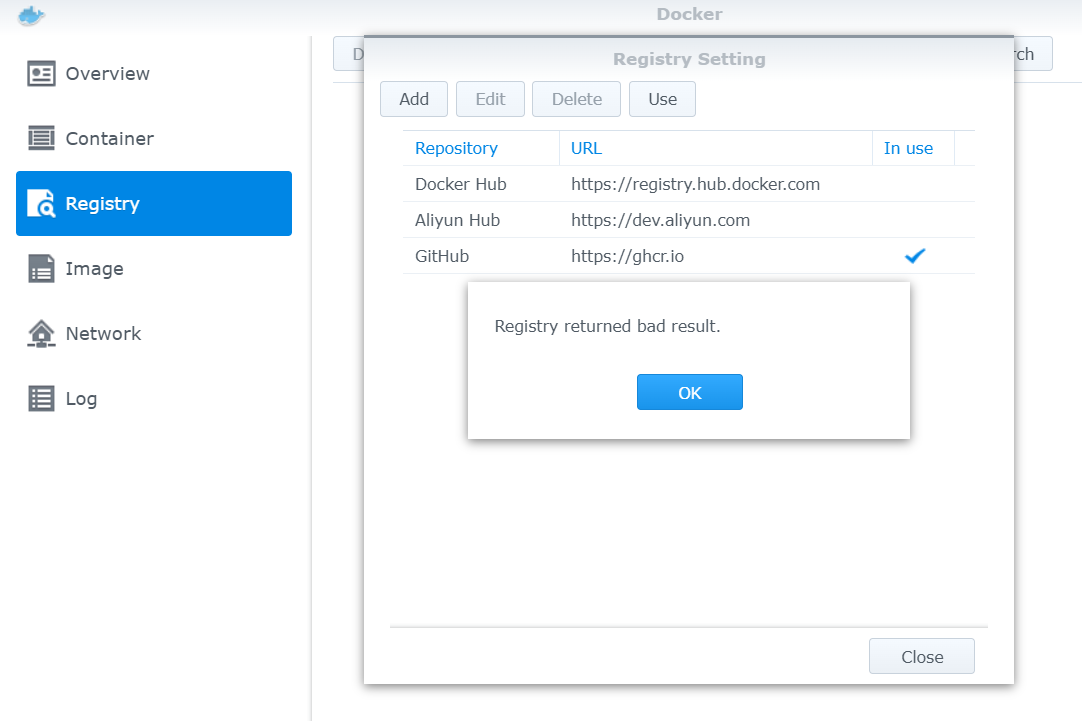Click the Docker whale logo icon

32,15
